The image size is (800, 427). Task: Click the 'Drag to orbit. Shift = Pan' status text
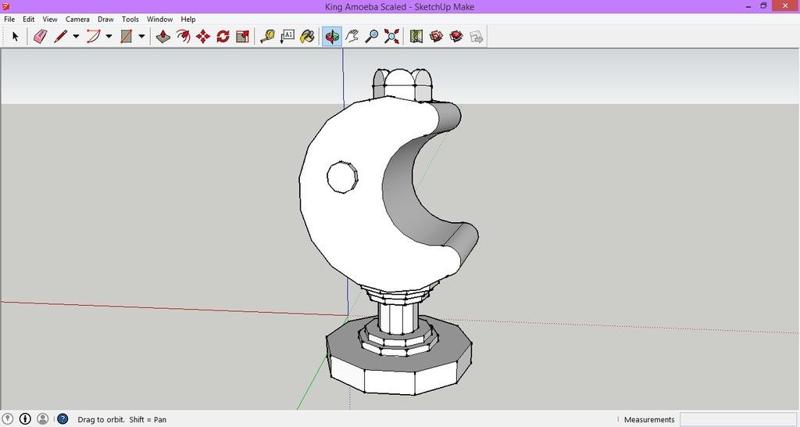tap(122, 419)
